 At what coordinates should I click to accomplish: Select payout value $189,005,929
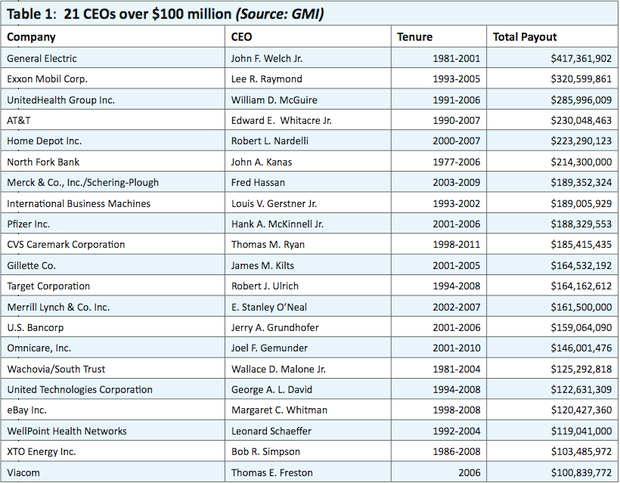point(581,204)
